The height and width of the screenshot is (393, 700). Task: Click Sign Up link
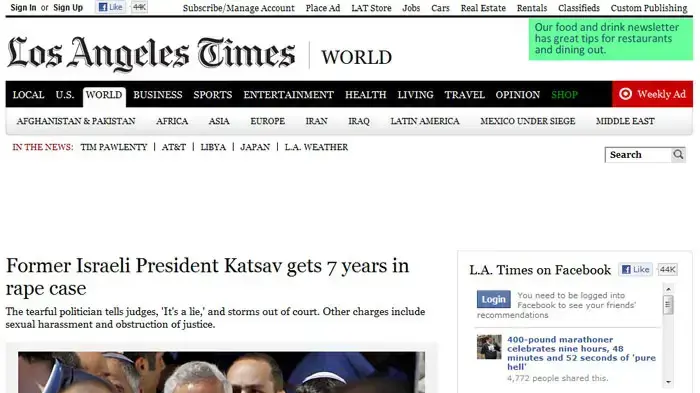(68, 8)
